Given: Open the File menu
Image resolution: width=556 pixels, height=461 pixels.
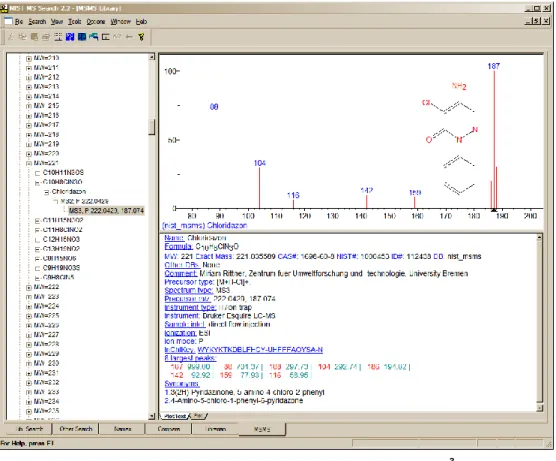Looking at the screenshot, I should (19, 22).
